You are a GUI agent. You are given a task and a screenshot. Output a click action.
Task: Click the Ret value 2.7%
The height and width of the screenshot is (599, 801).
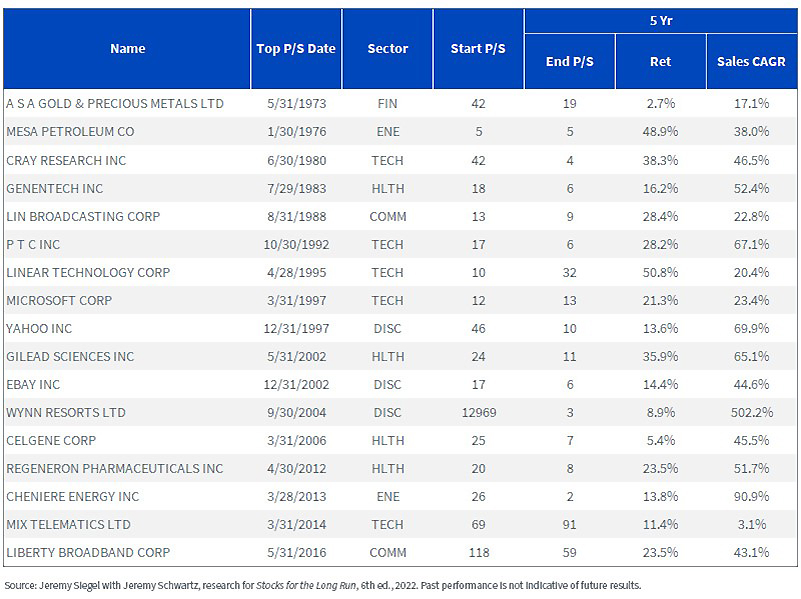coord(661,104)
